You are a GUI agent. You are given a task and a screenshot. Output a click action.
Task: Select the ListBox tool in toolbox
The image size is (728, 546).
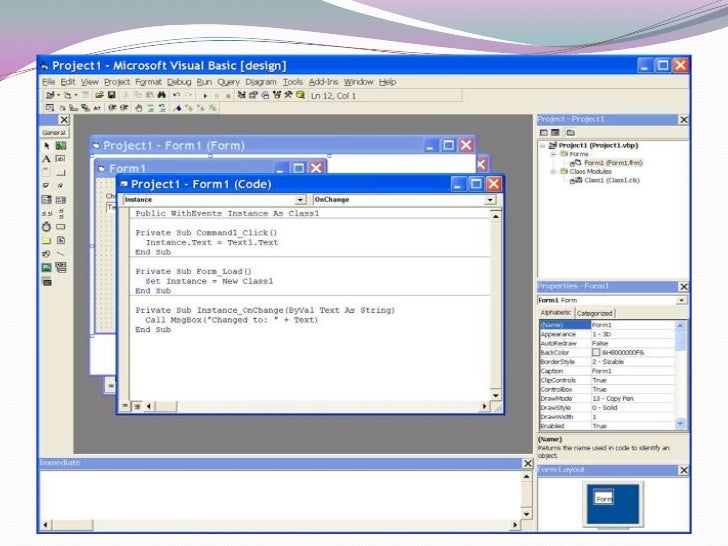click(x=61, y=200)
